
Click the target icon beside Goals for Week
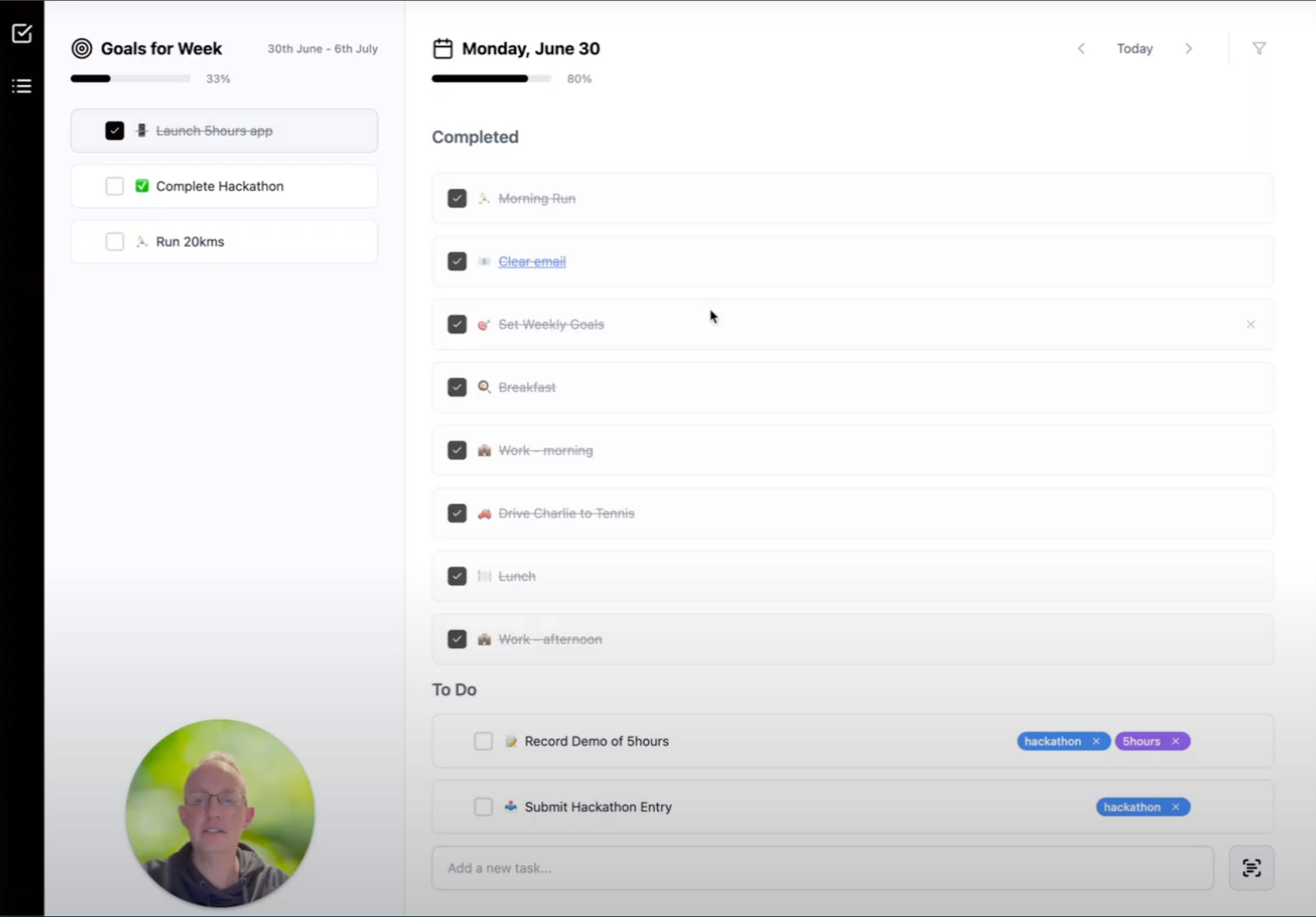click(x=81, y=49)
